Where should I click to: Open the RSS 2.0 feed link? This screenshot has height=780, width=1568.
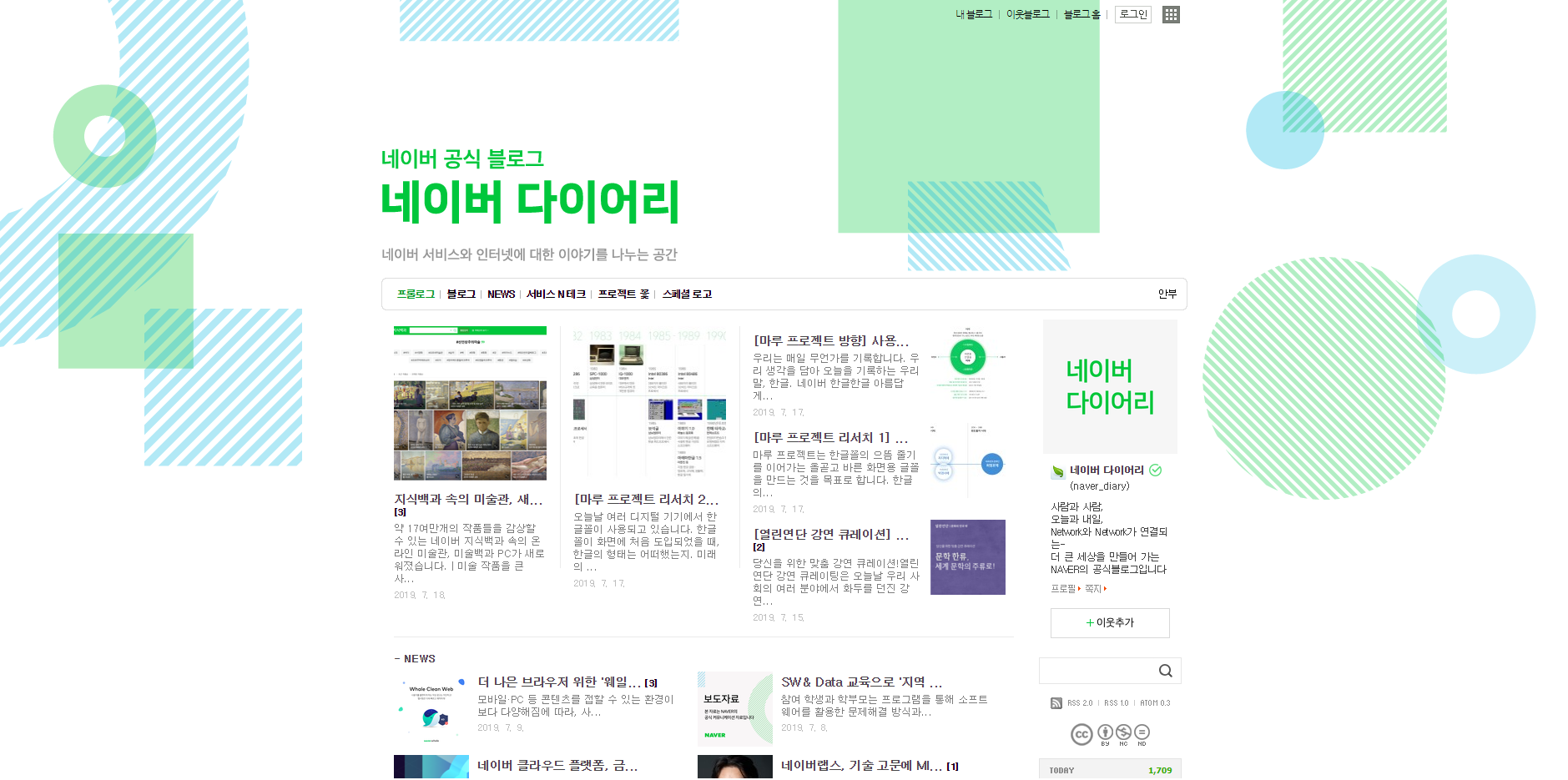(x=1080, y=702)
